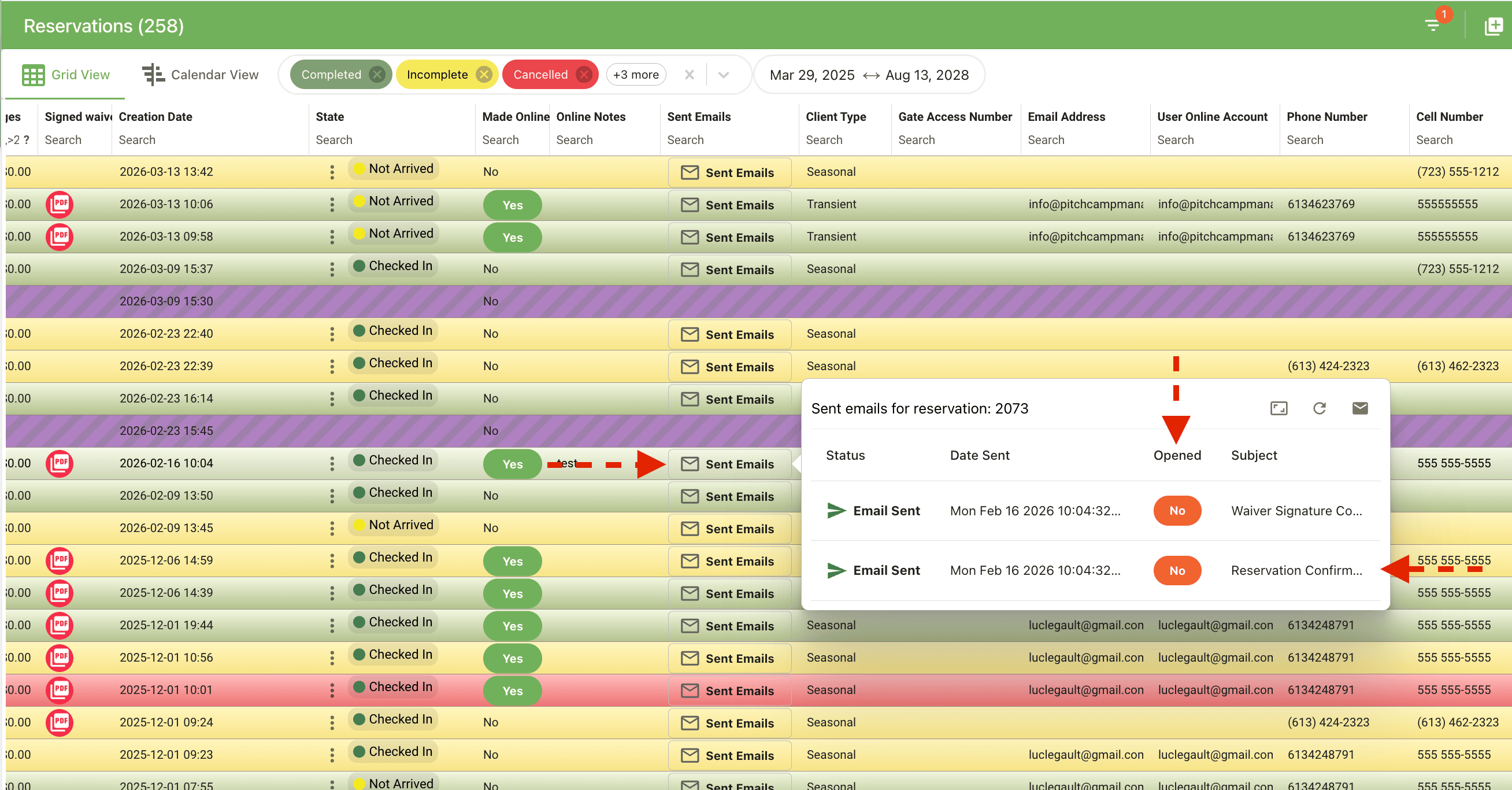Open the filters panel with notification badge
Image resolution: width=1512 pixels, height=790 pixels.
tap(1432, 25)
